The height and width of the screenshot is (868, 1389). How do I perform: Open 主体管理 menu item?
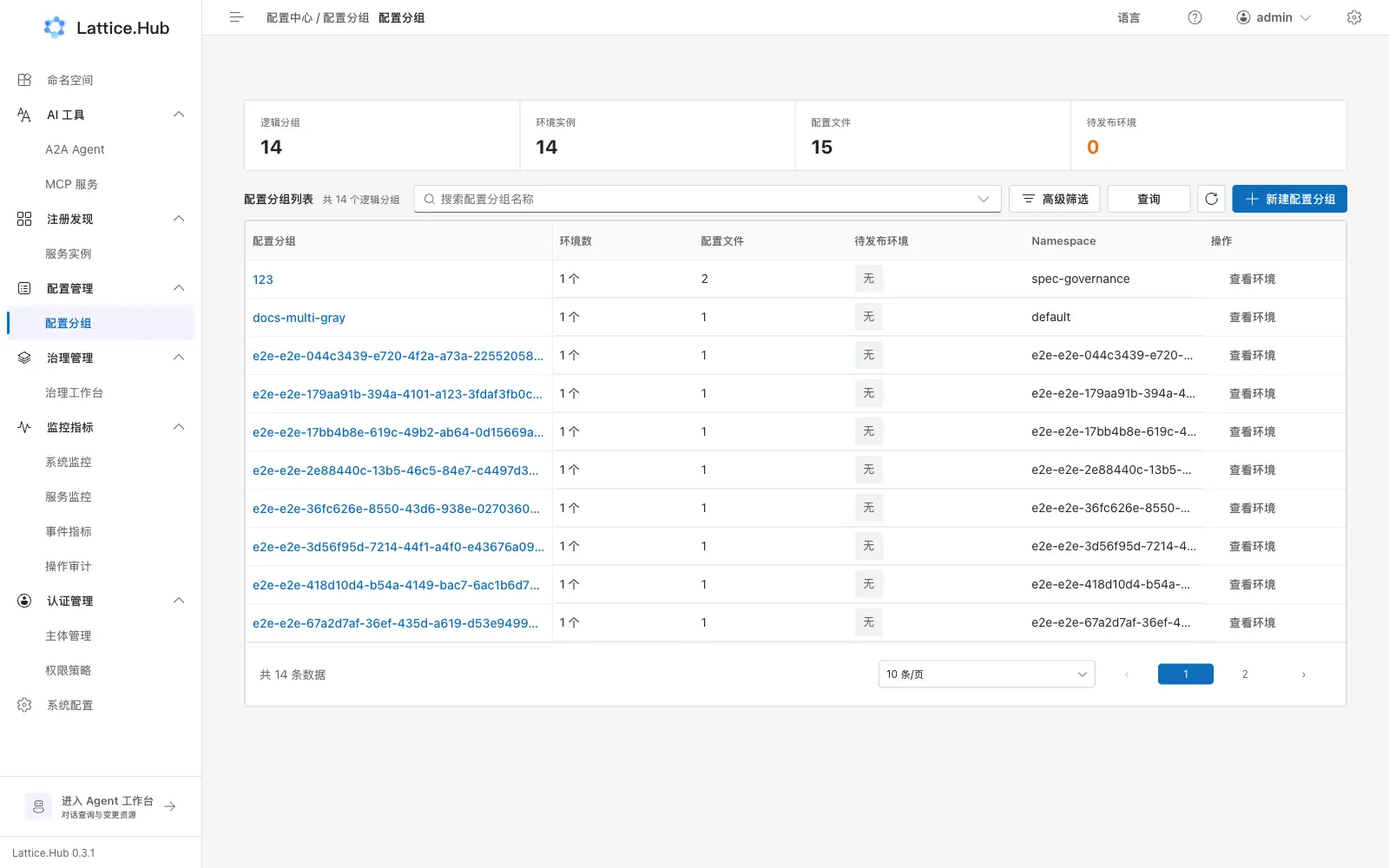coord(101,635)
